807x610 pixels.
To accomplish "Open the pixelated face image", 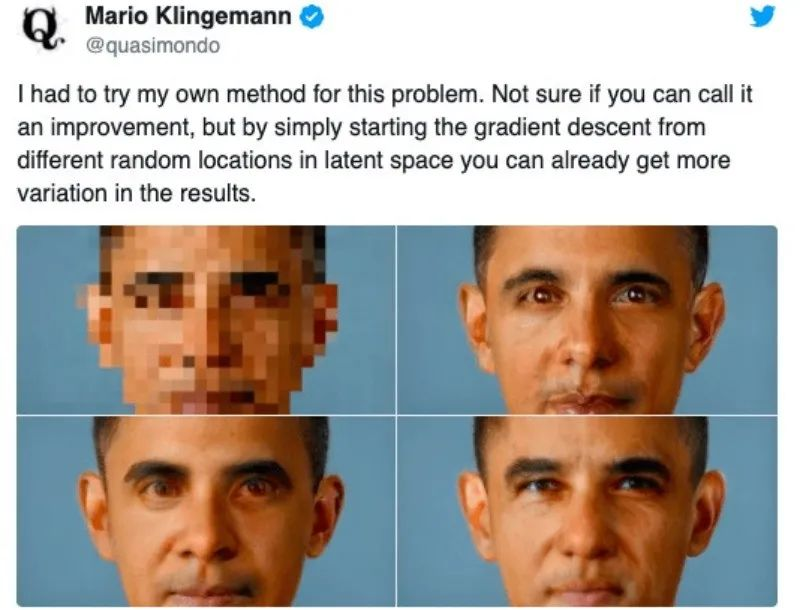I will click(x=206, y=320).
